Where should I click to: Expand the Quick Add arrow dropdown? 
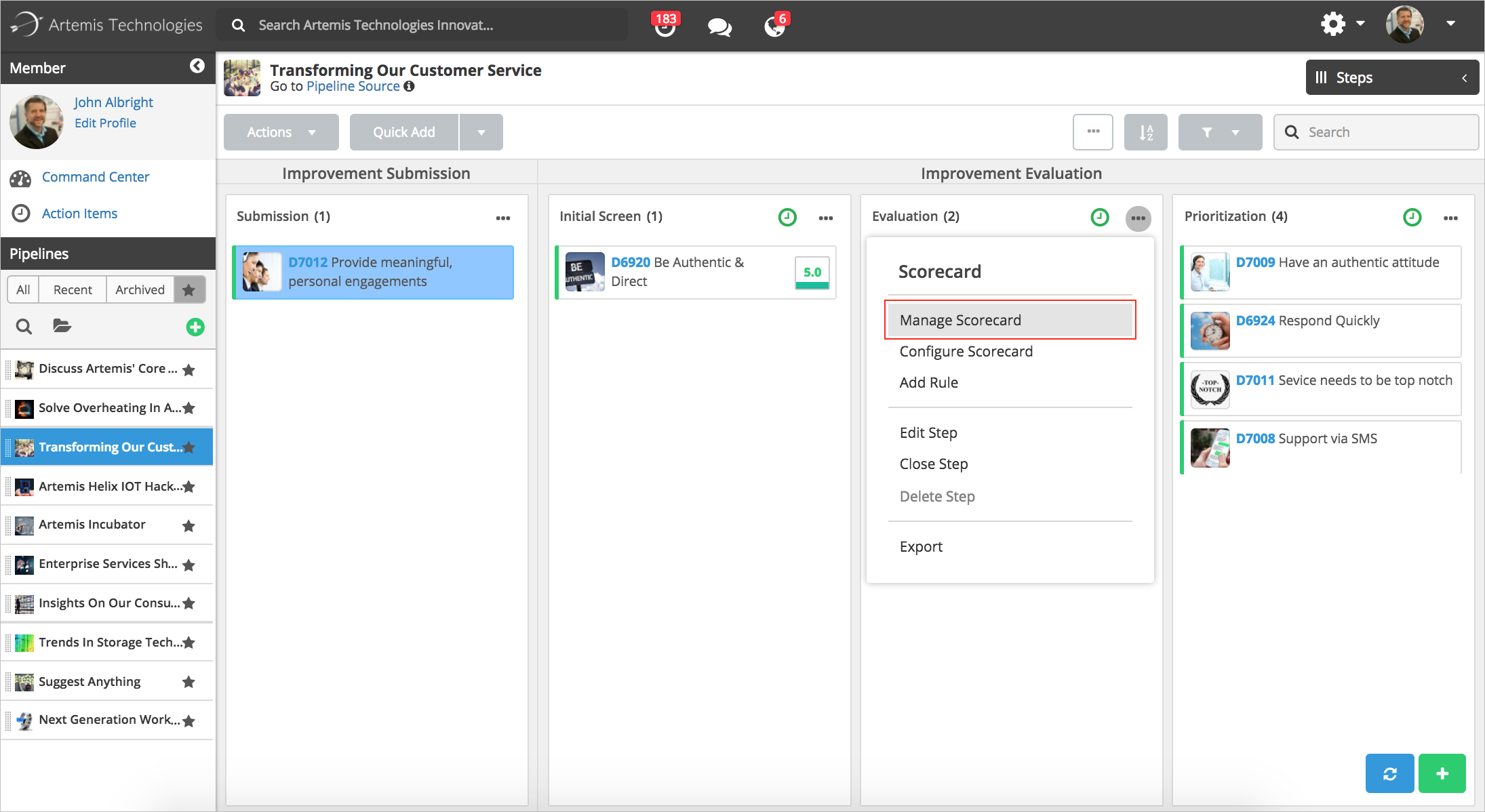[481, 132]
